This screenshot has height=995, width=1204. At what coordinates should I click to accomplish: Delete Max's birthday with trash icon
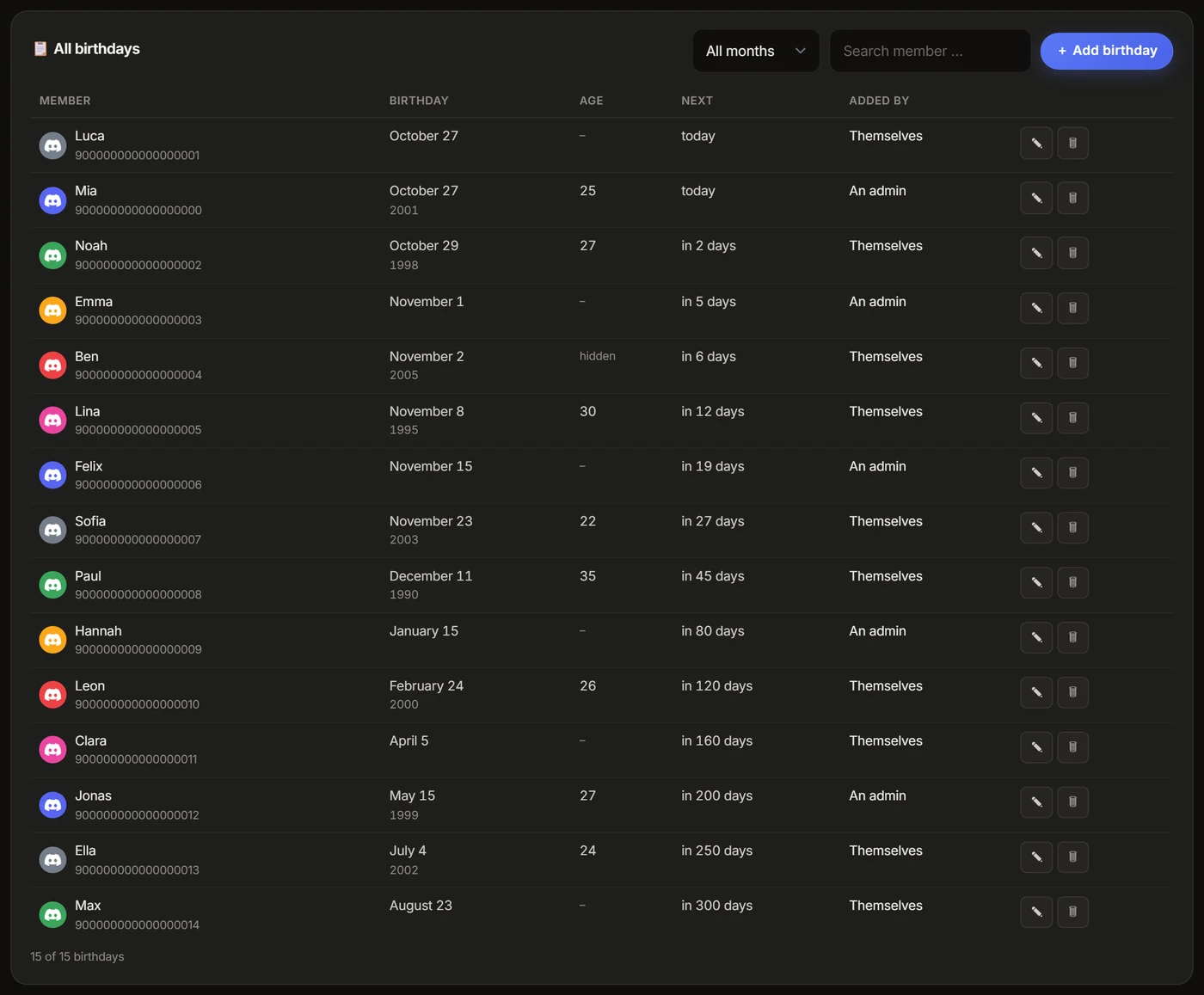click(1072, 912)
